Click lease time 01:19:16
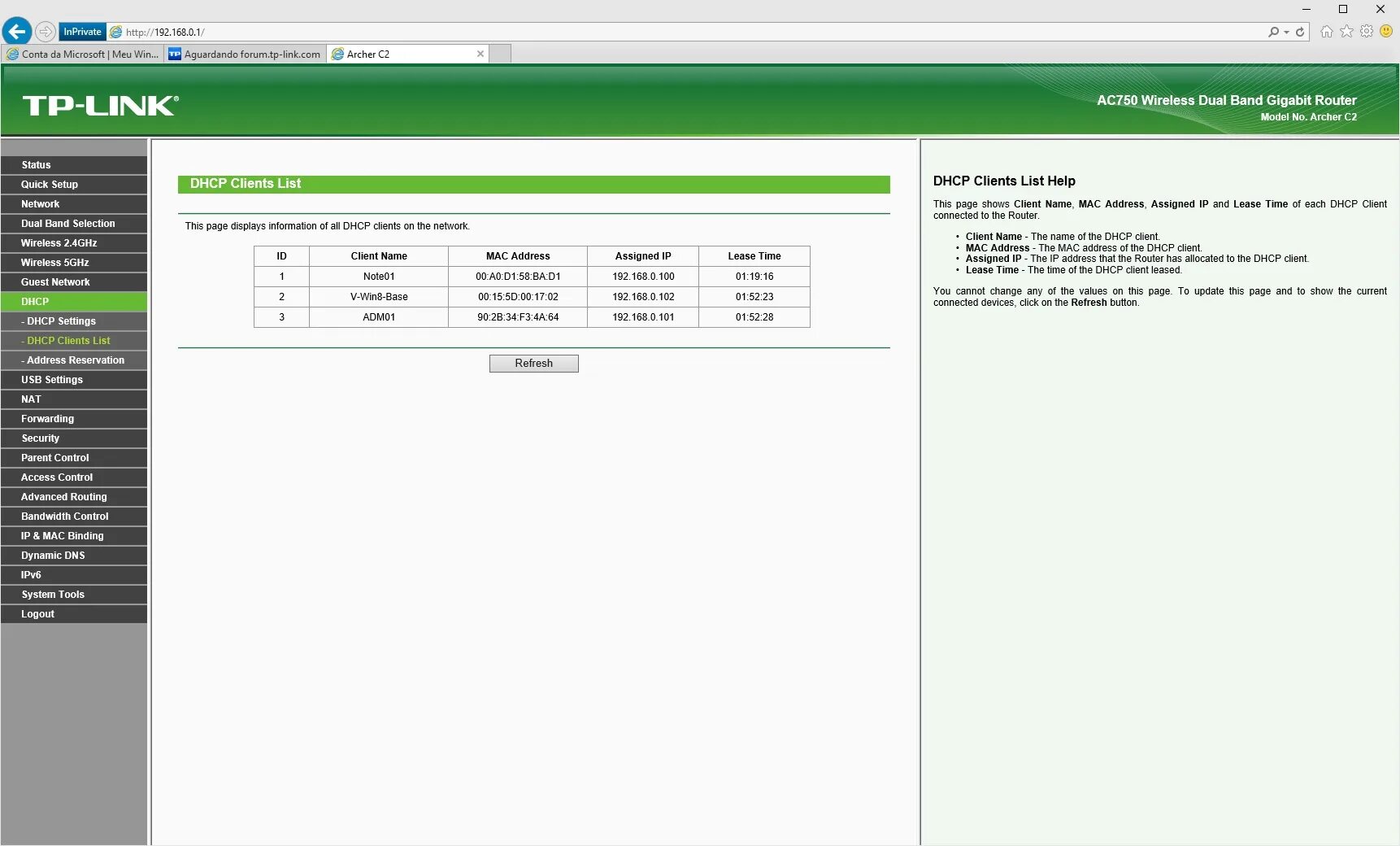 (x=754, y=277)
